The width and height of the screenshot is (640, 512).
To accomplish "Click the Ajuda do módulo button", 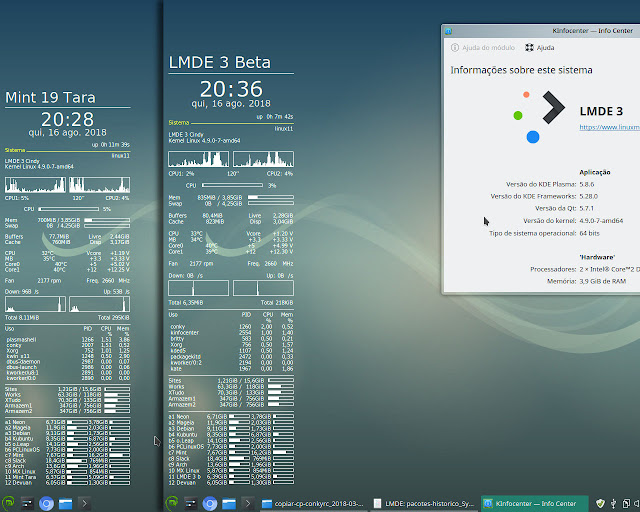I will click(483, 47).
